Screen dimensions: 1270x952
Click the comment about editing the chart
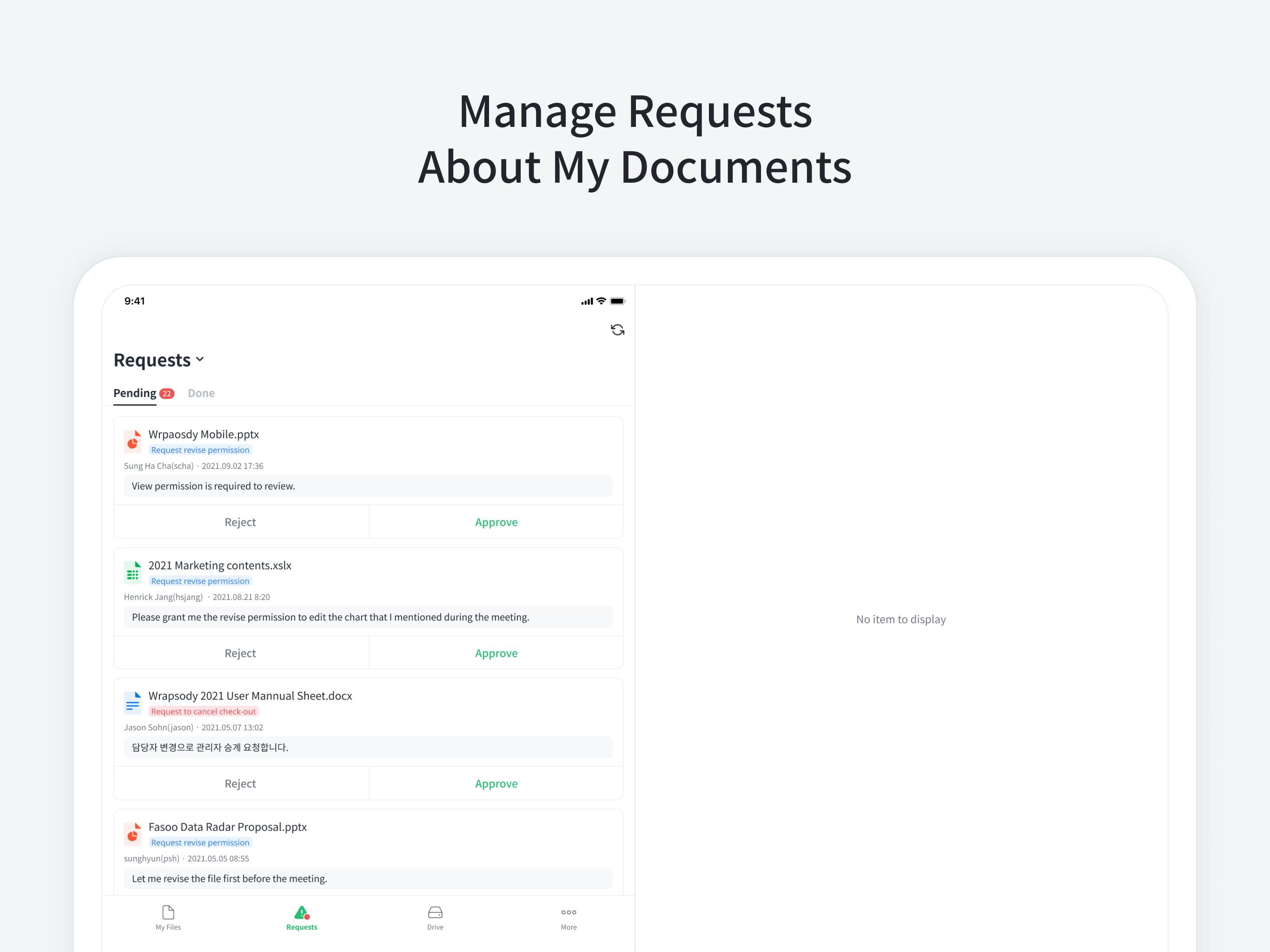369,617
